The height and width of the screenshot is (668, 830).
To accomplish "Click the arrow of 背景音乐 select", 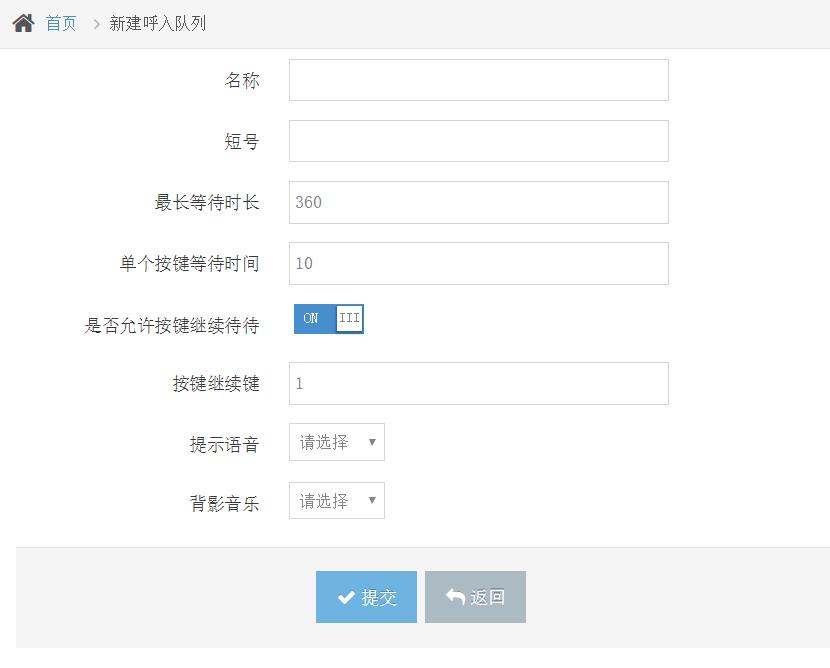I will coord(372,501).
